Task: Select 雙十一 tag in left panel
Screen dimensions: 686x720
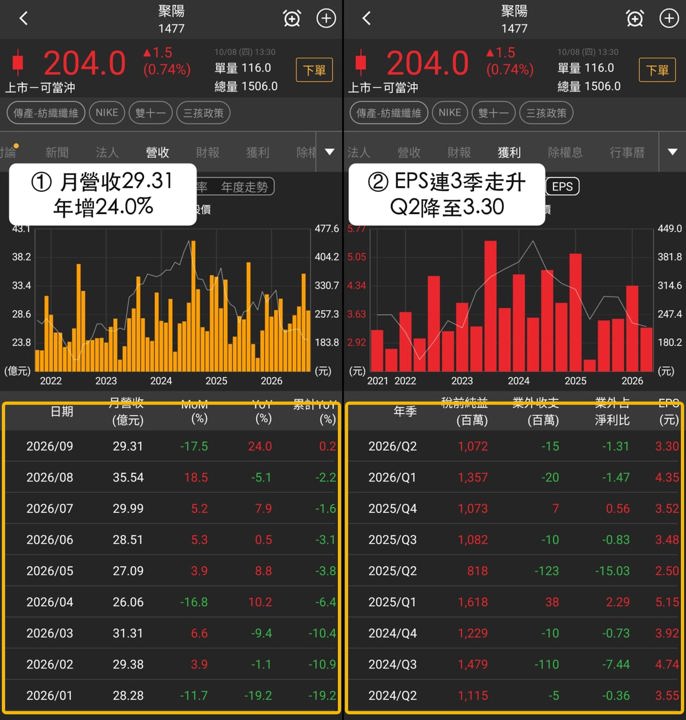Action: point(151,113)
